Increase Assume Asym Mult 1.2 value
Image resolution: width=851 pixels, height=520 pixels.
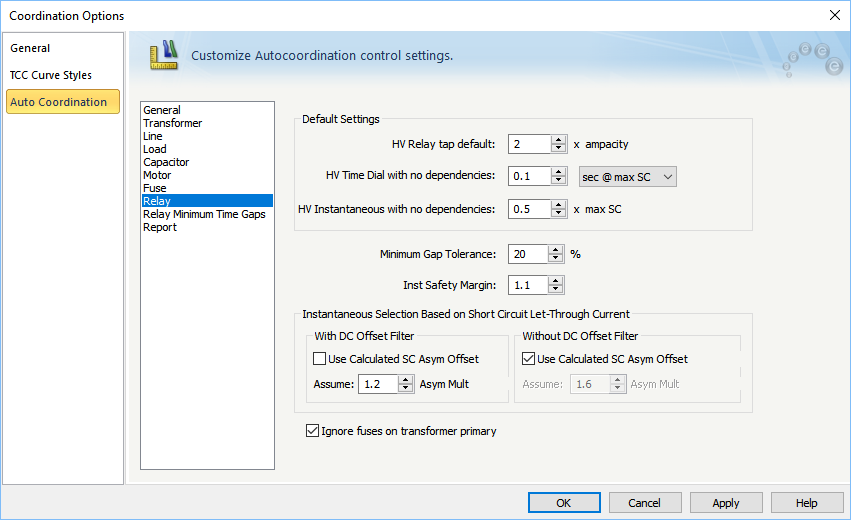[405, 379]
